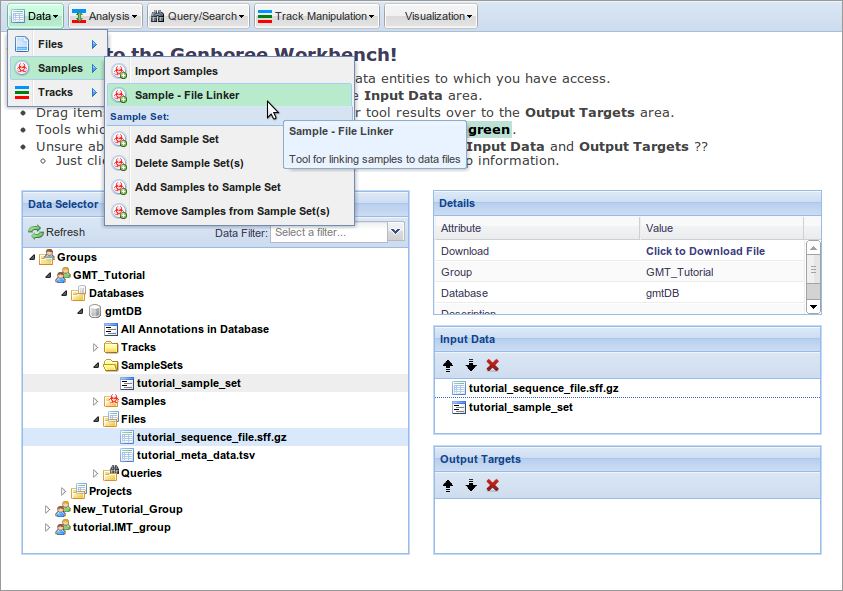Remove selected item from Input Data

tap(492, 366)
